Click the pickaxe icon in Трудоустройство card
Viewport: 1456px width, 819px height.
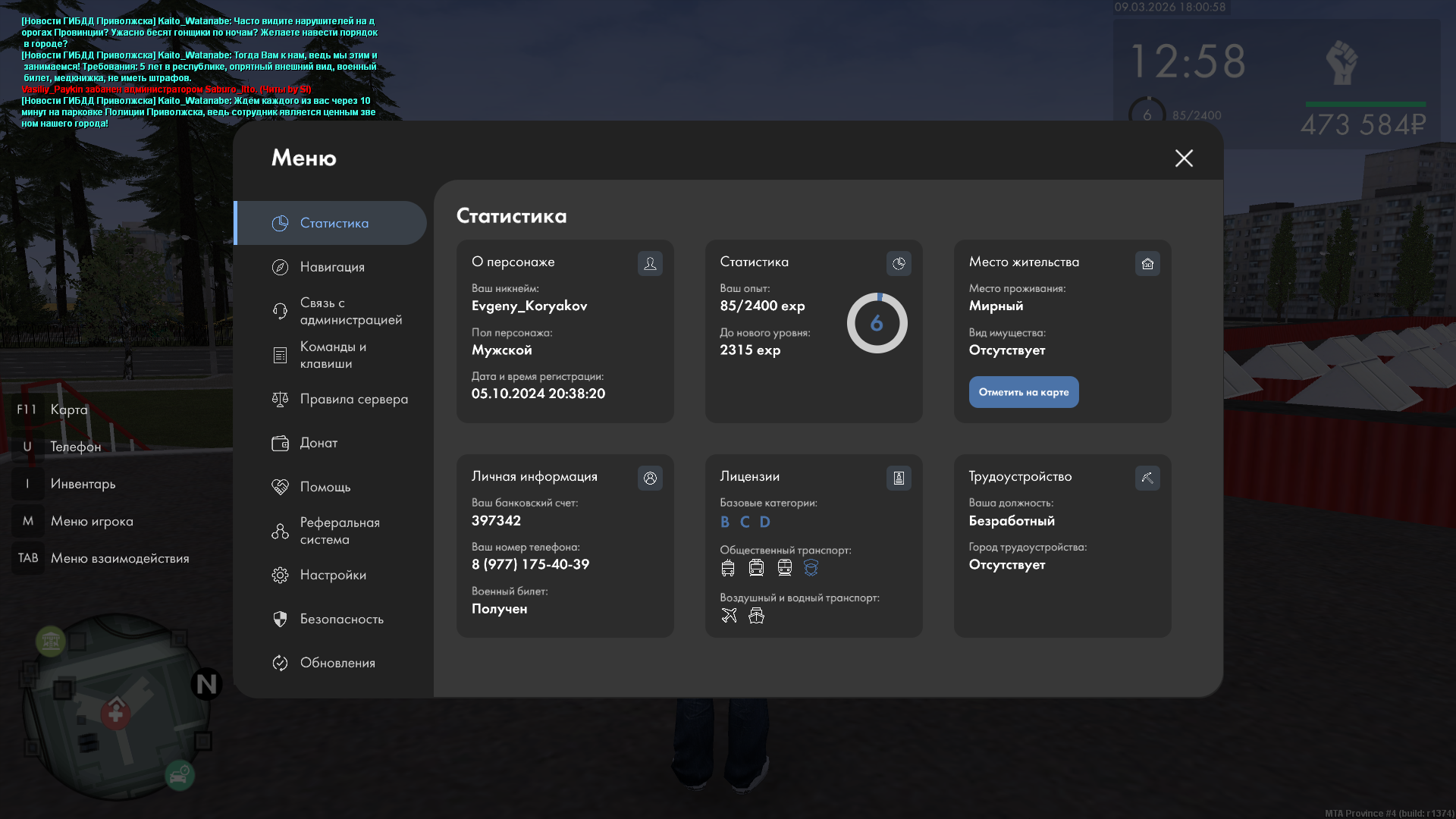1147,478
